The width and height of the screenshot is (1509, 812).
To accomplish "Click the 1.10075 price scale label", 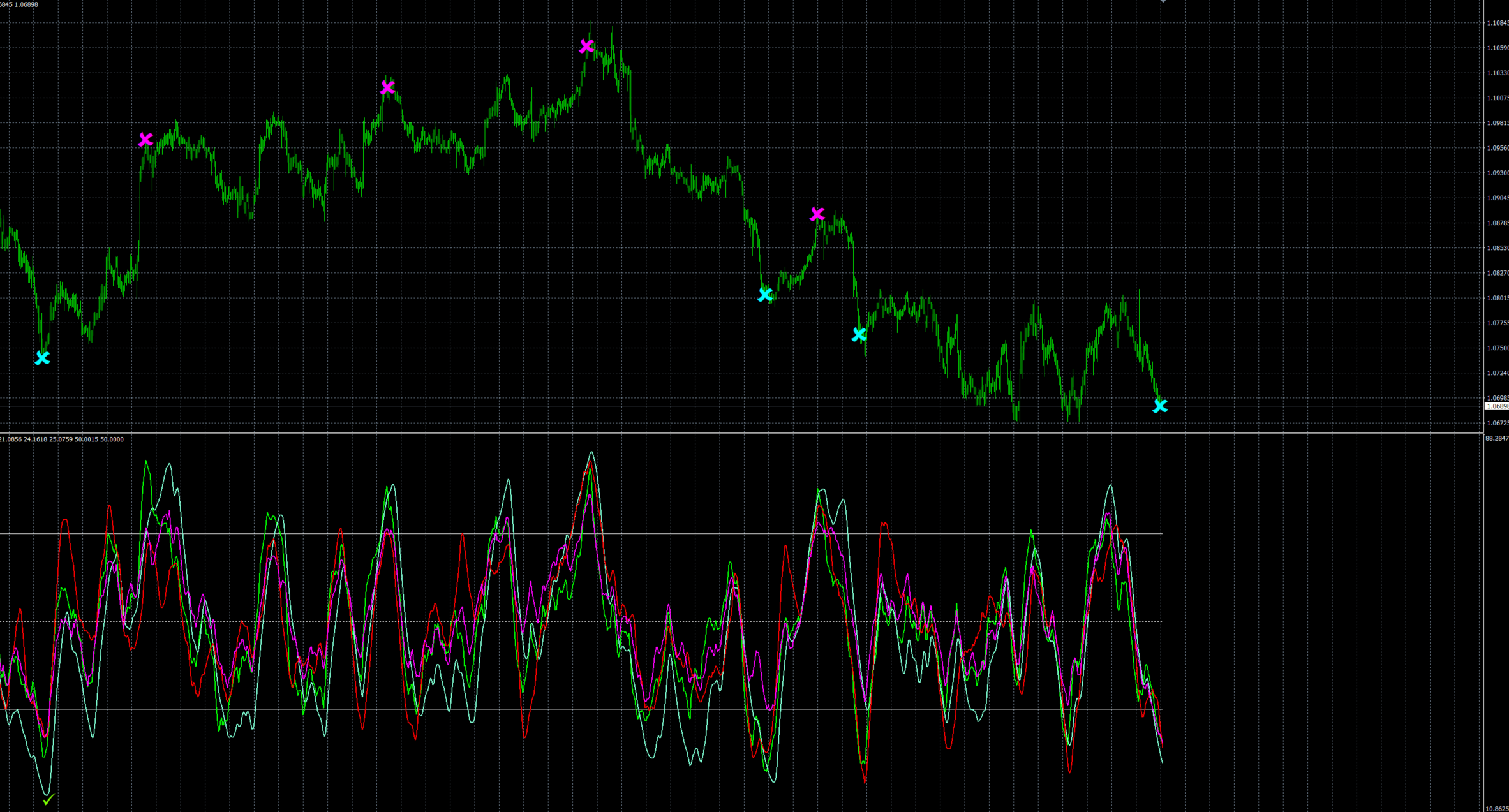I will tap(1497, 98).
